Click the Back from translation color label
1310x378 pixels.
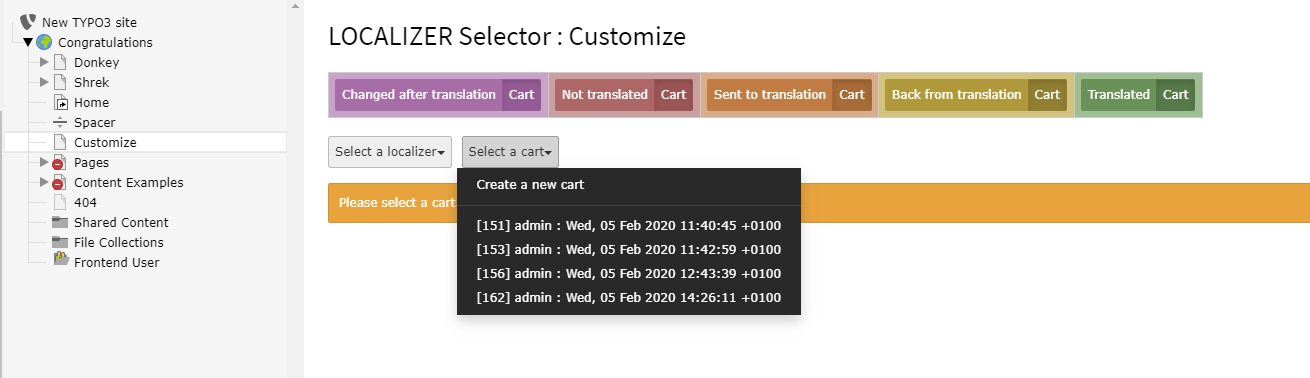957,95
